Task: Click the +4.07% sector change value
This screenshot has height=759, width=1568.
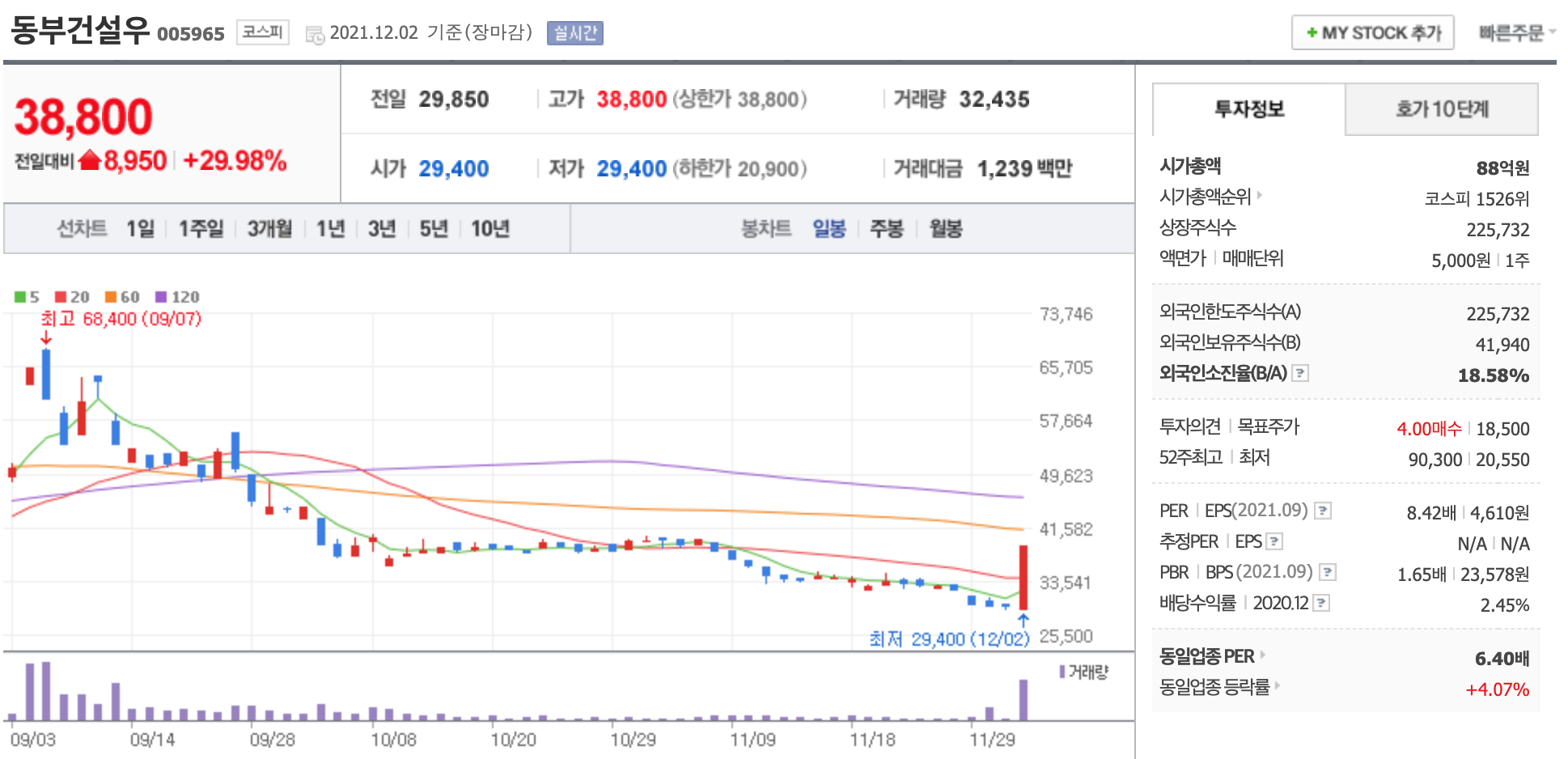Action: click(1498, 689)
